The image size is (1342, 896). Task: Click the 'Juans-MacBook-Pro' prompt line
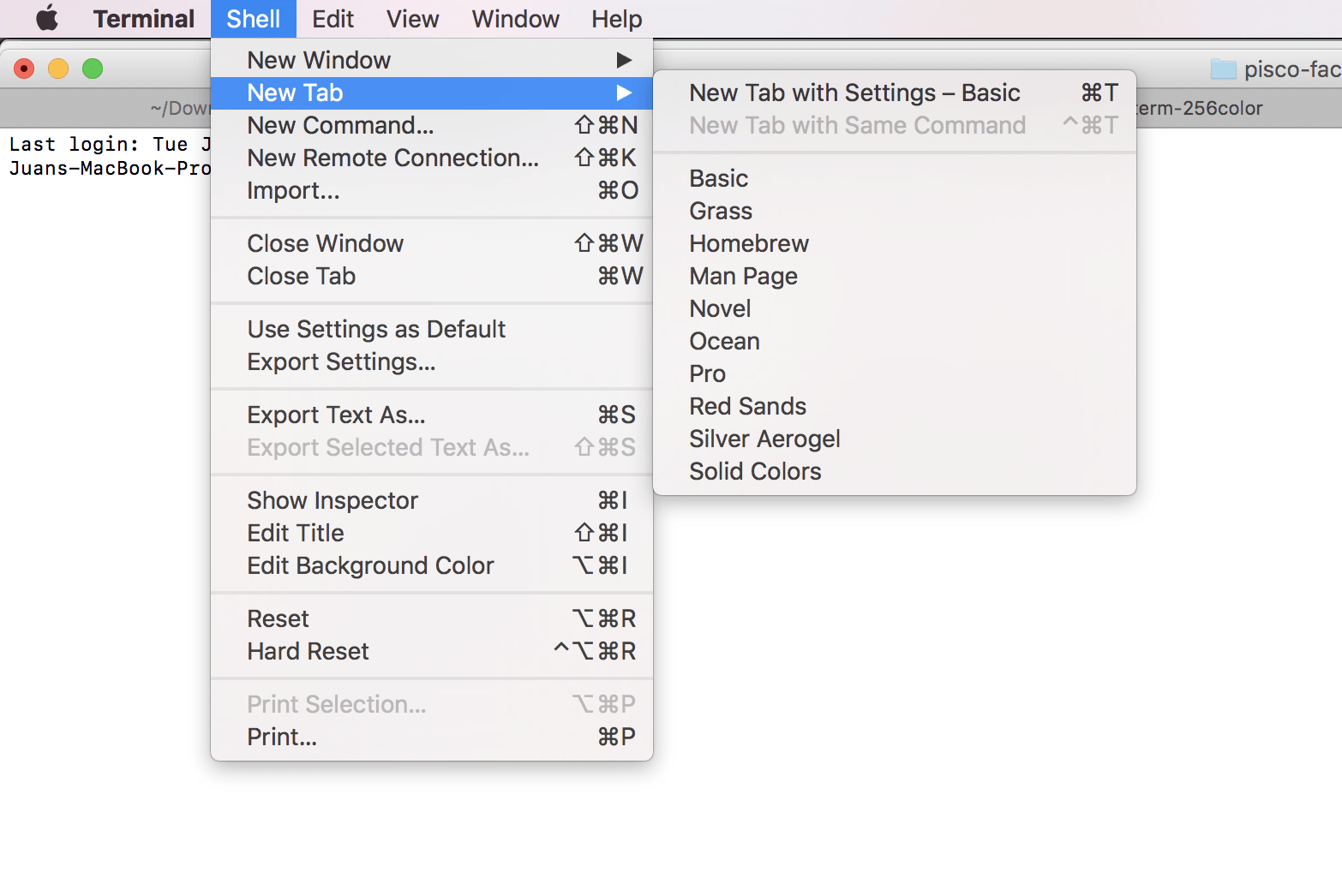[110, 168]
